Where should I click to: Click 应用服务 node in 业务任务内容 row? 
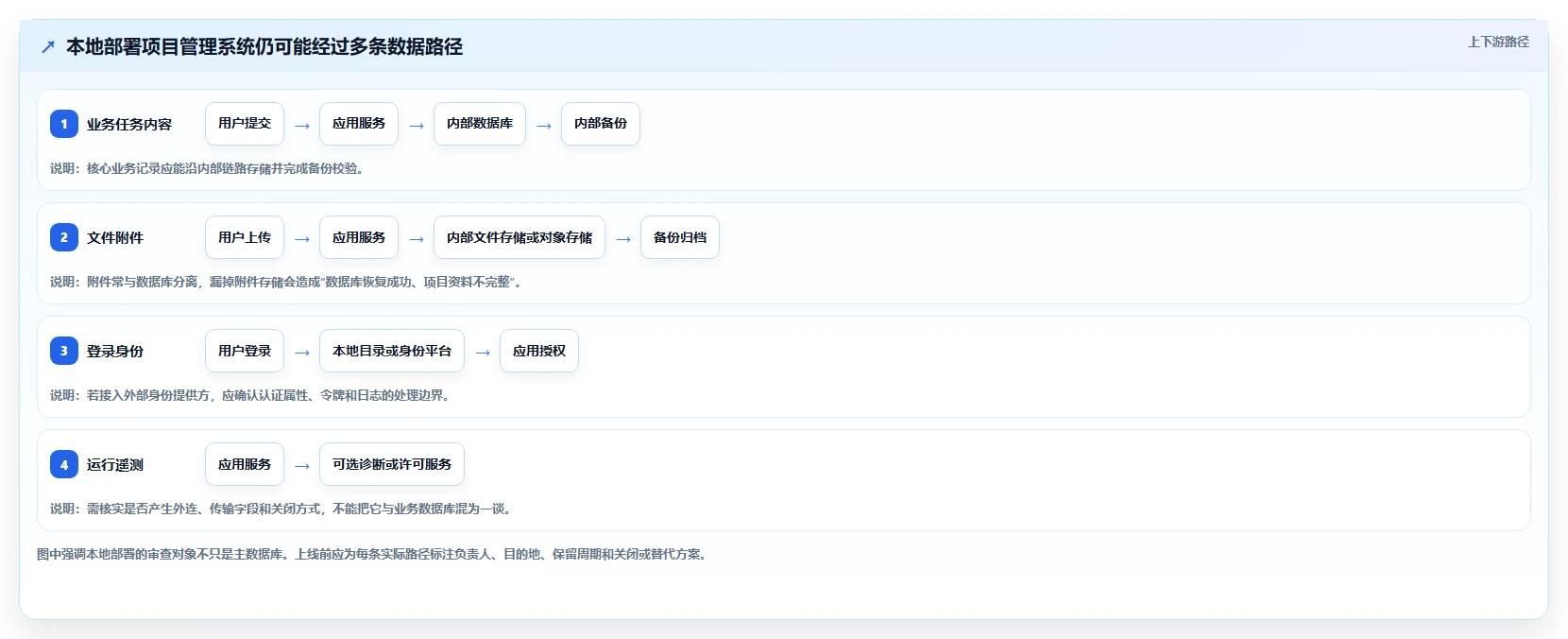click(359, 124)
